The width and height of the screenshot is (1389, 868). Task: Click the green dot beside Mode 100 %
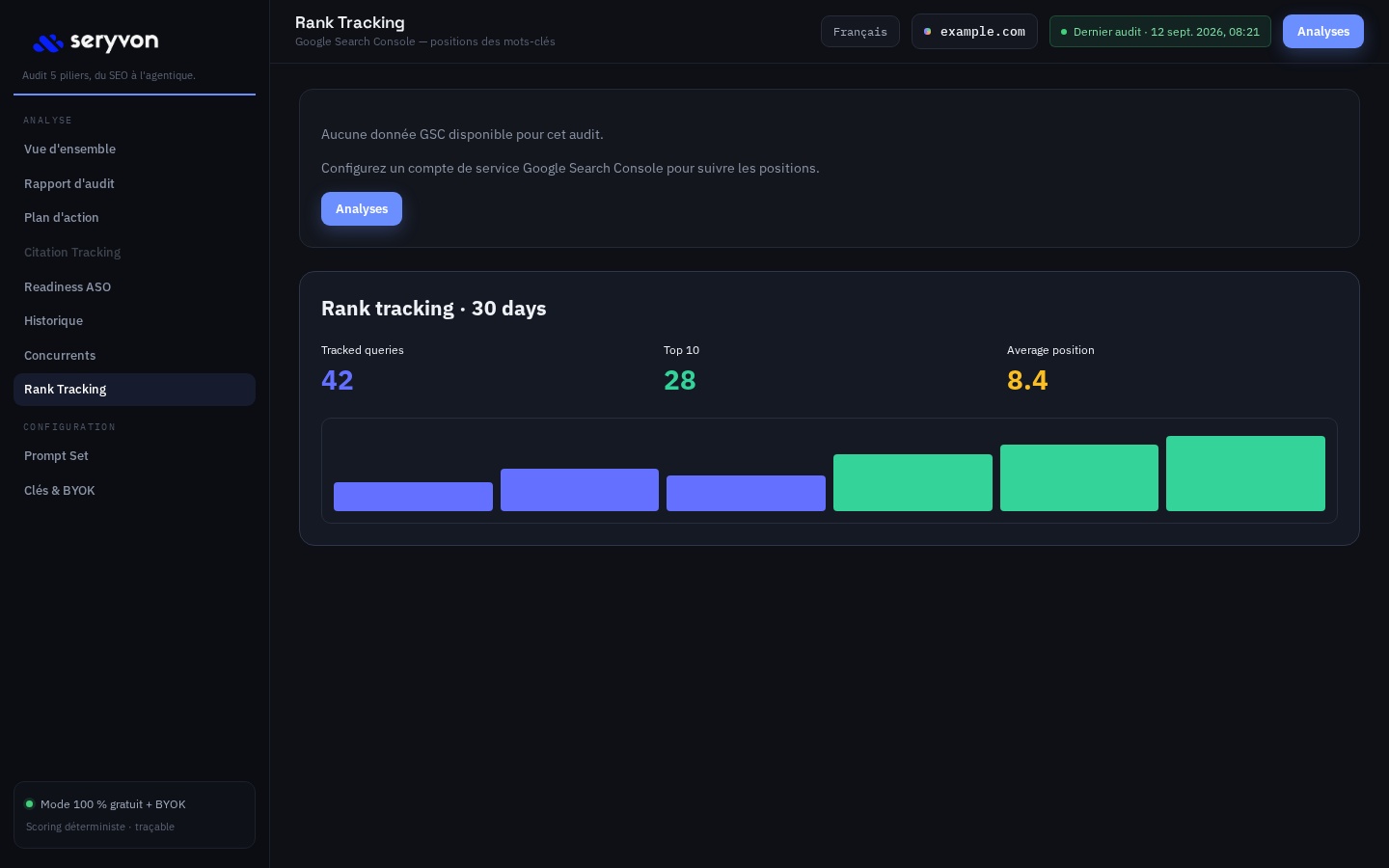click(x=29, y=803)
